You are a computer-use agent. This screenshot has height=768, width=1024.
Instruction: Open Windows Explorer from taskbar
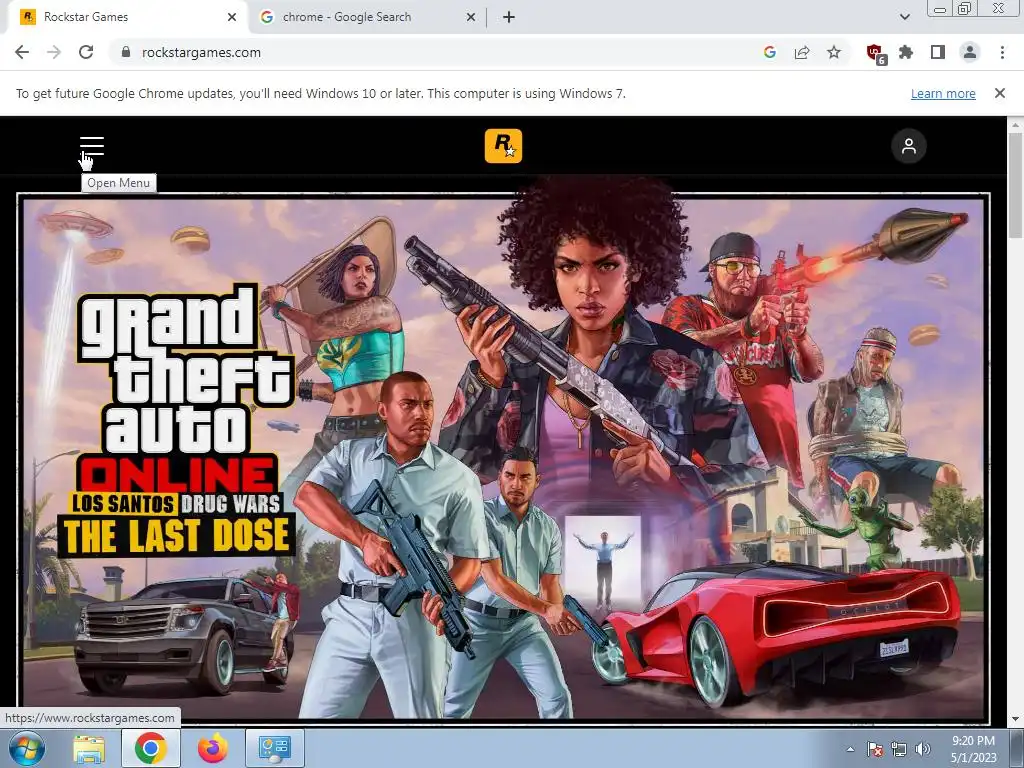(88, 748)
